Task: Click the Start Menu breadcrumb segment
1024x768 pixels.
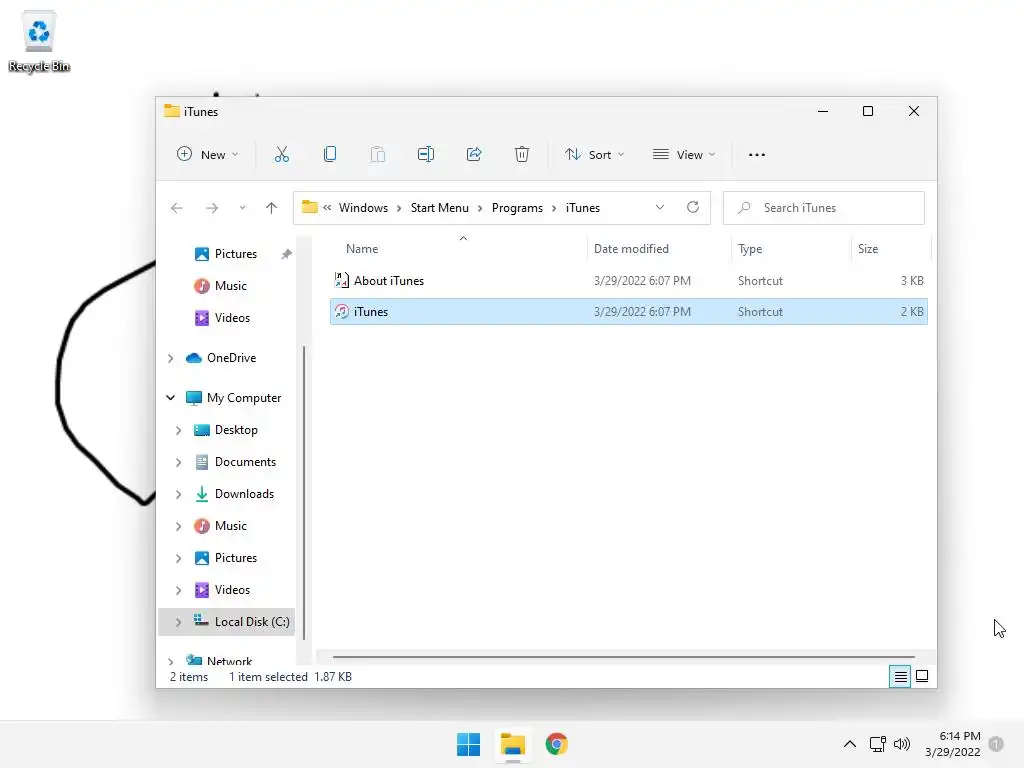Action: coord(440,208)
